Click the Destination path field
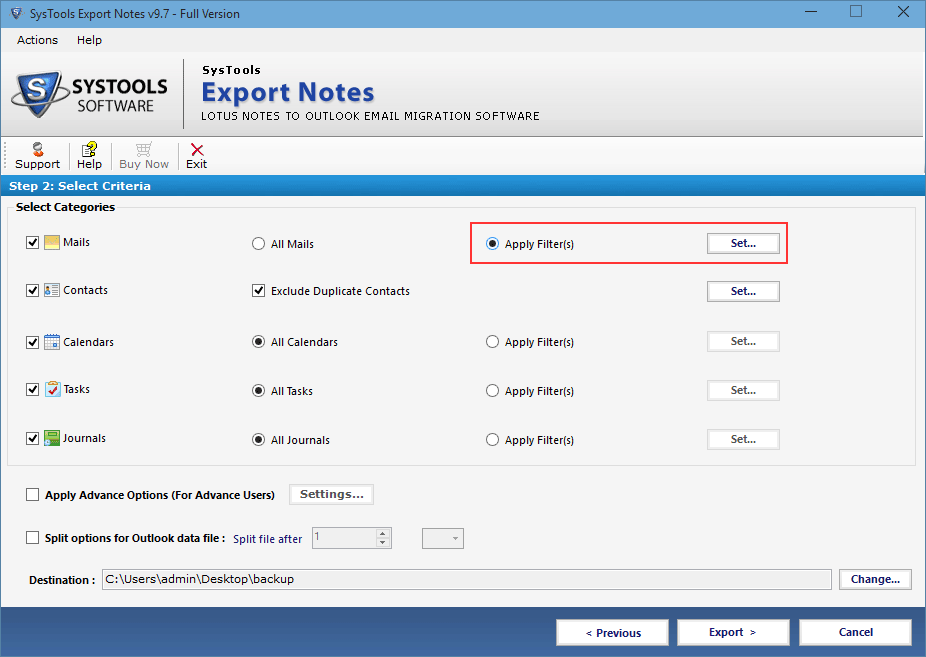The height and width of the screenshot is (657, 926). click(466, 580)
